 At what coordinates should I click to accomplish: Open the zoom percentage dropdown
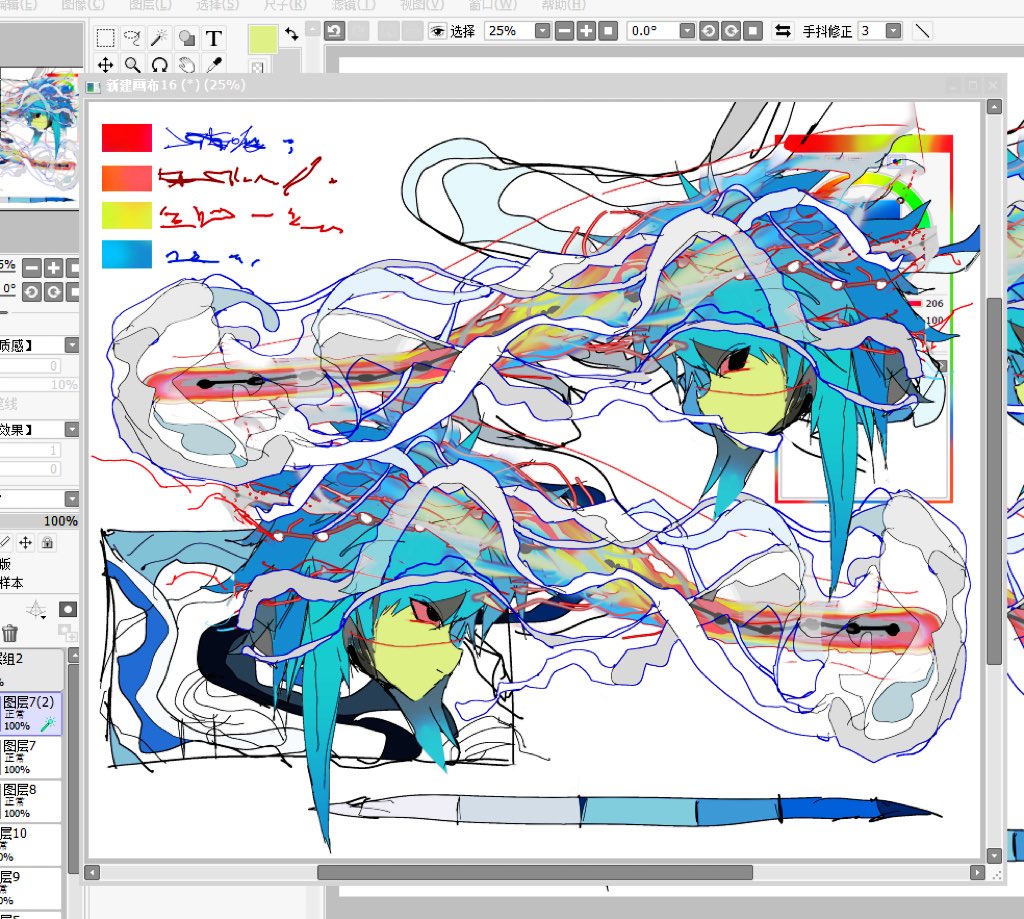click(542, 31)
